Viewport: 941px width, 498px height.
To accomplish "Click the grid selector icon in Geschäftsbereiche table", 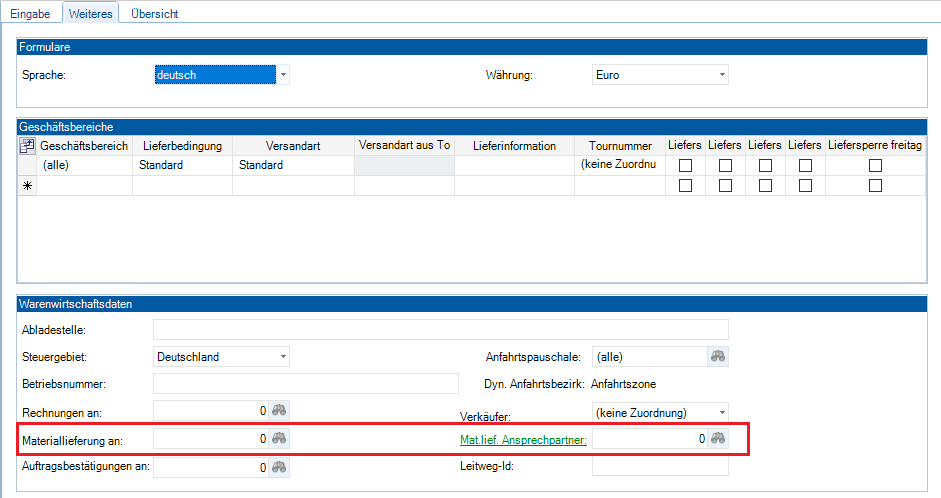I will point(27,146).
